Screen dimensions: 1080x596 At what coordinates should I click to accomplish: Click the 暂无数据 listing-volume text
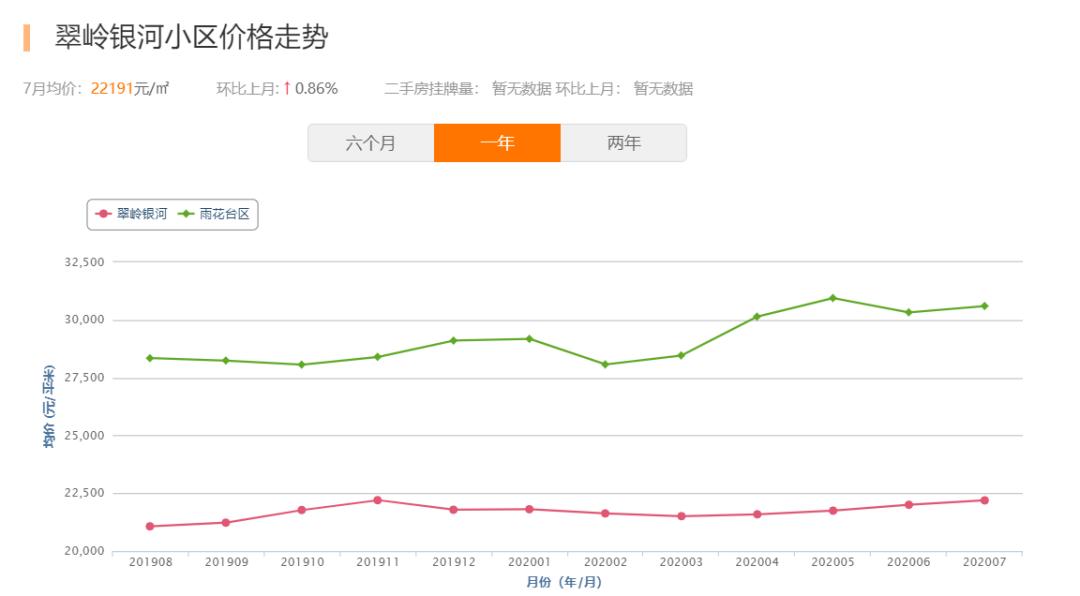[x=520, y=88]
